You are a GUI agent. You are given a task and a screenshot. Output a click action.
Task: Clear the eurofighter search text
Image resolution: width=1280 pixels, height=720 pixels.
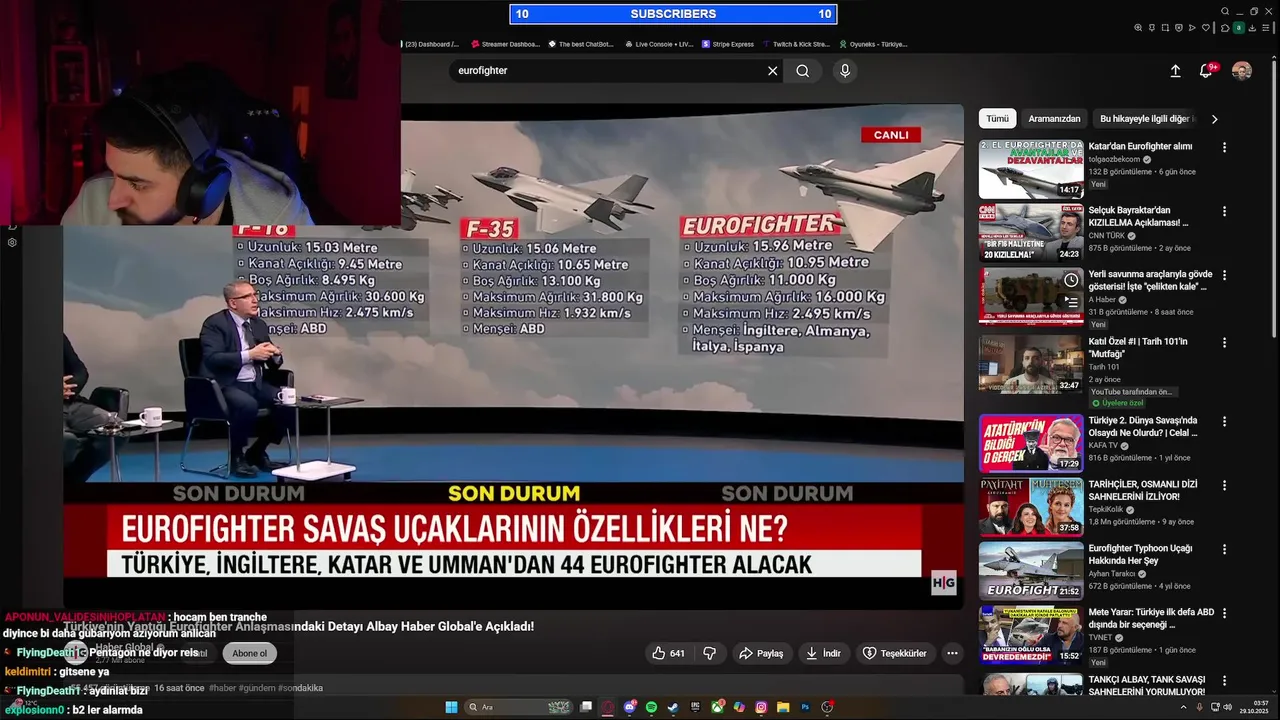(772, 71)
